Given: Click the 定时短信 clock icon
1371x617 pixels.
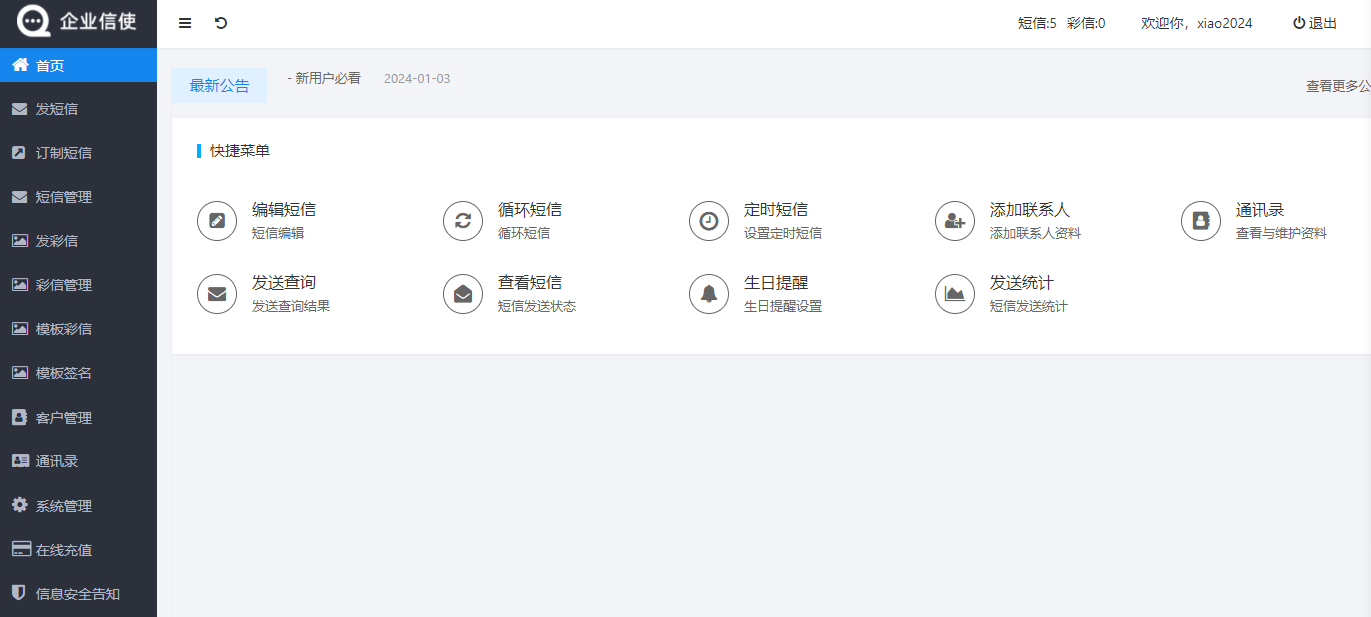Looking at the screenshot, I should pos(709,221).
